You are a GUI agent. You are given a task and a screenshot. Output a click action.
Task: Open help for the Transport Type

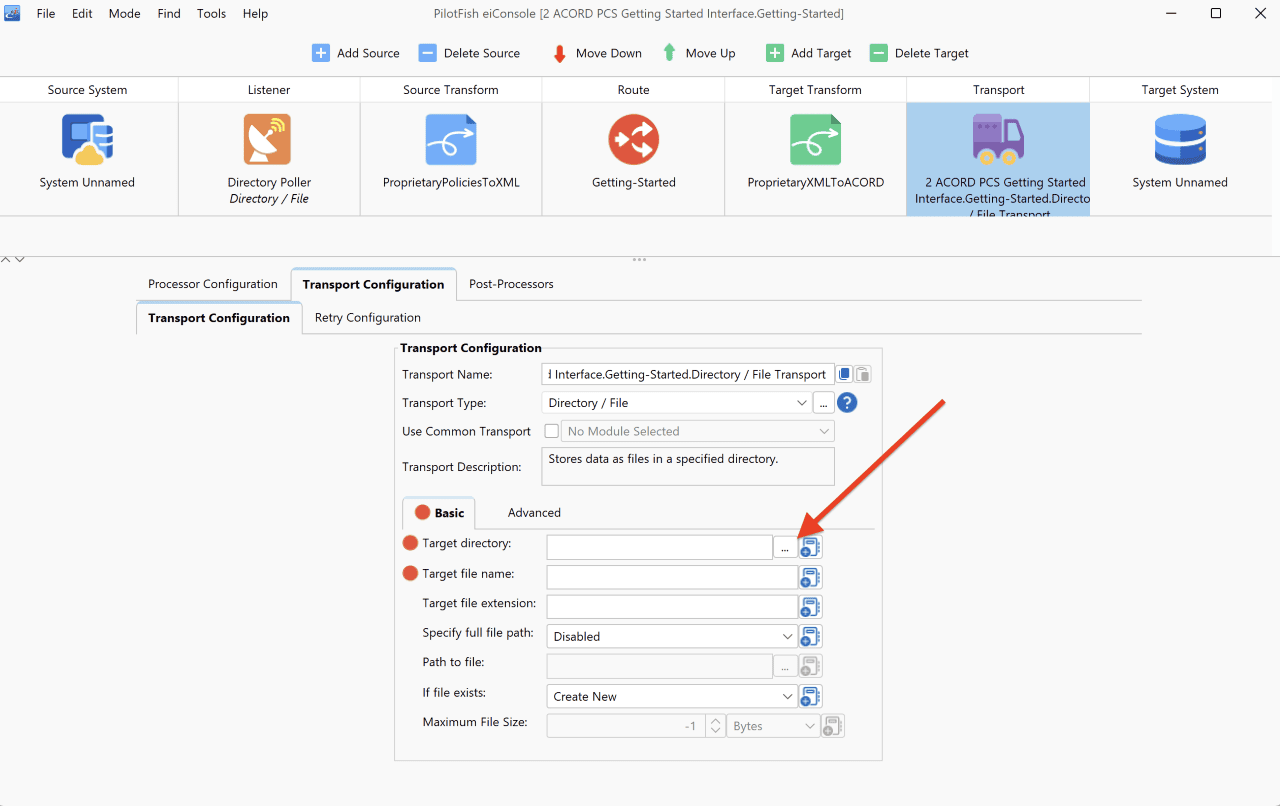pyautogui.click(x=847, y=403)
